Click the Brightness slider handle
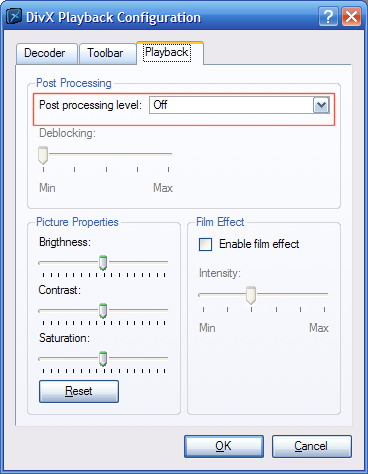368x474 pixels. pyautogui.click(x=103, y=263)
